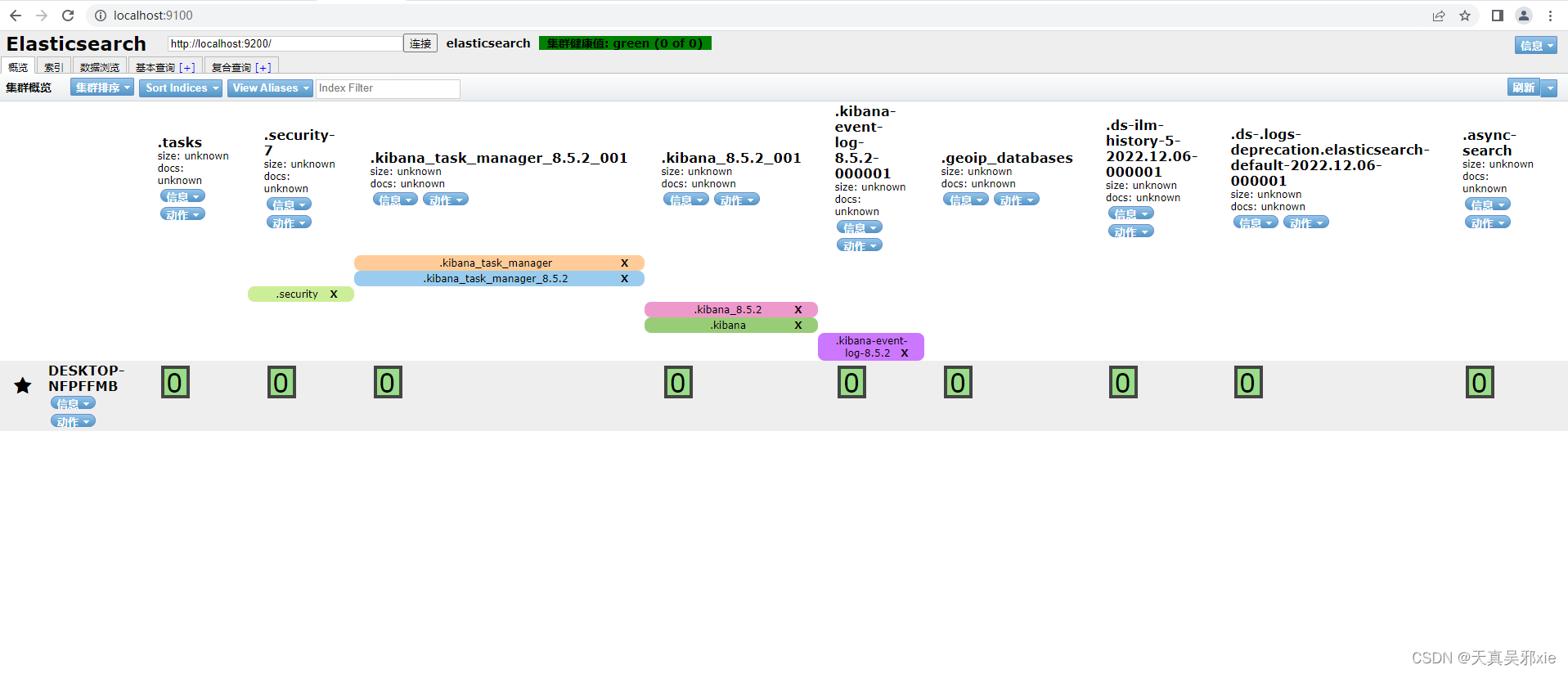
Task: Open 信息 dropdown for .geoip_databases
Action: coord(966,200)
